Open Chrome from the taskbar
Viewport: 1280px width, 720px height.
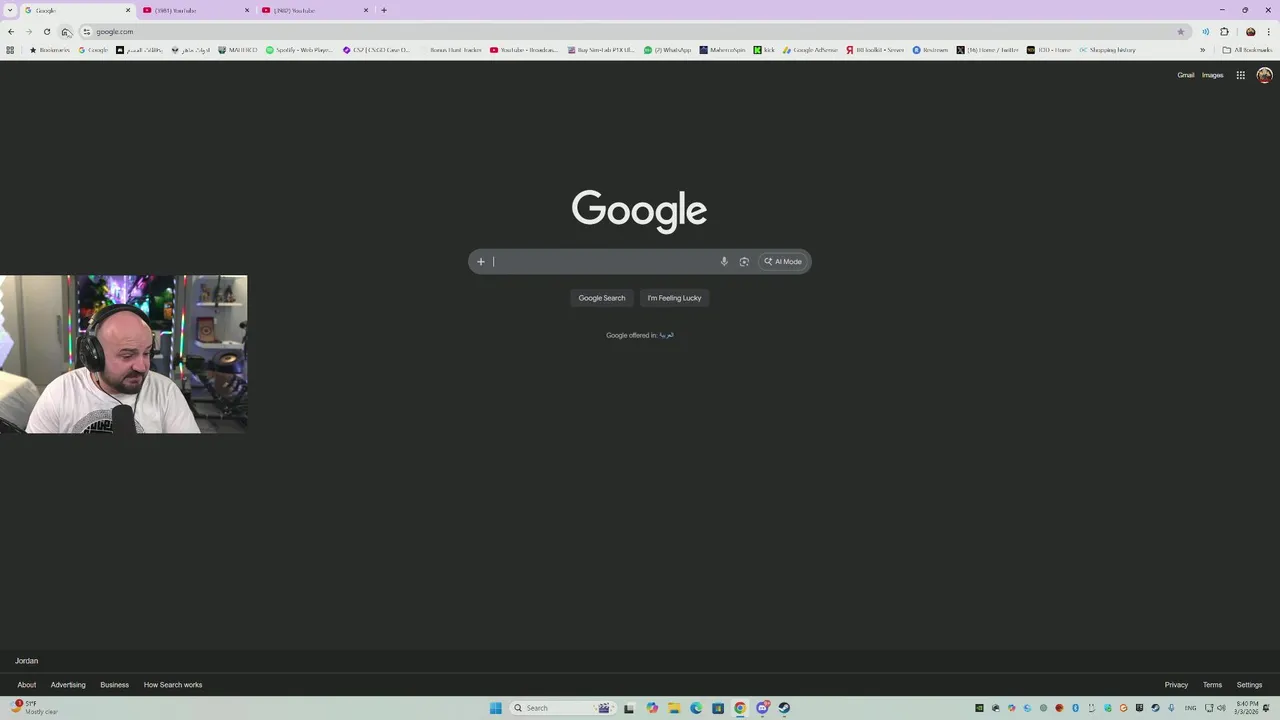tap(740, 708)
